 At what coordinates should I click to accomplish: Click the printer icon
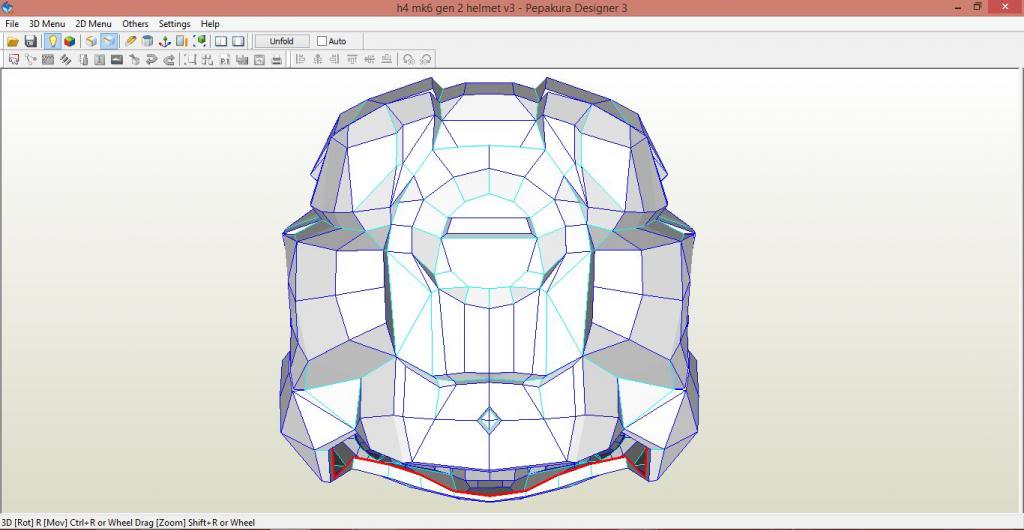276,59
